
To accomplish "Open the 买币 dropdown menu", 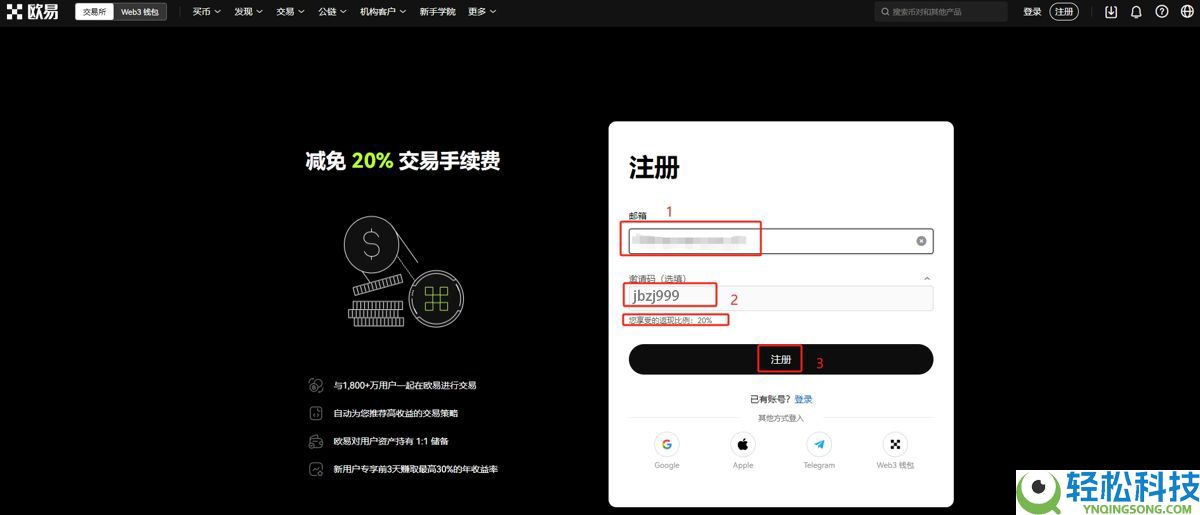I will pos(205,12).
